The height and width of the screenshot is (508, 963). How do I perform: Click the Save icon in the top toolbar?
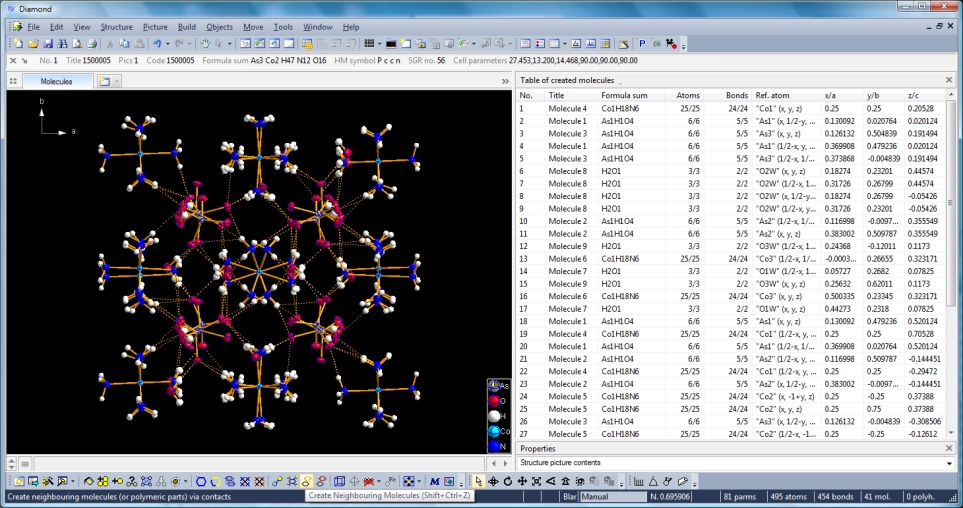click(46, 44)
